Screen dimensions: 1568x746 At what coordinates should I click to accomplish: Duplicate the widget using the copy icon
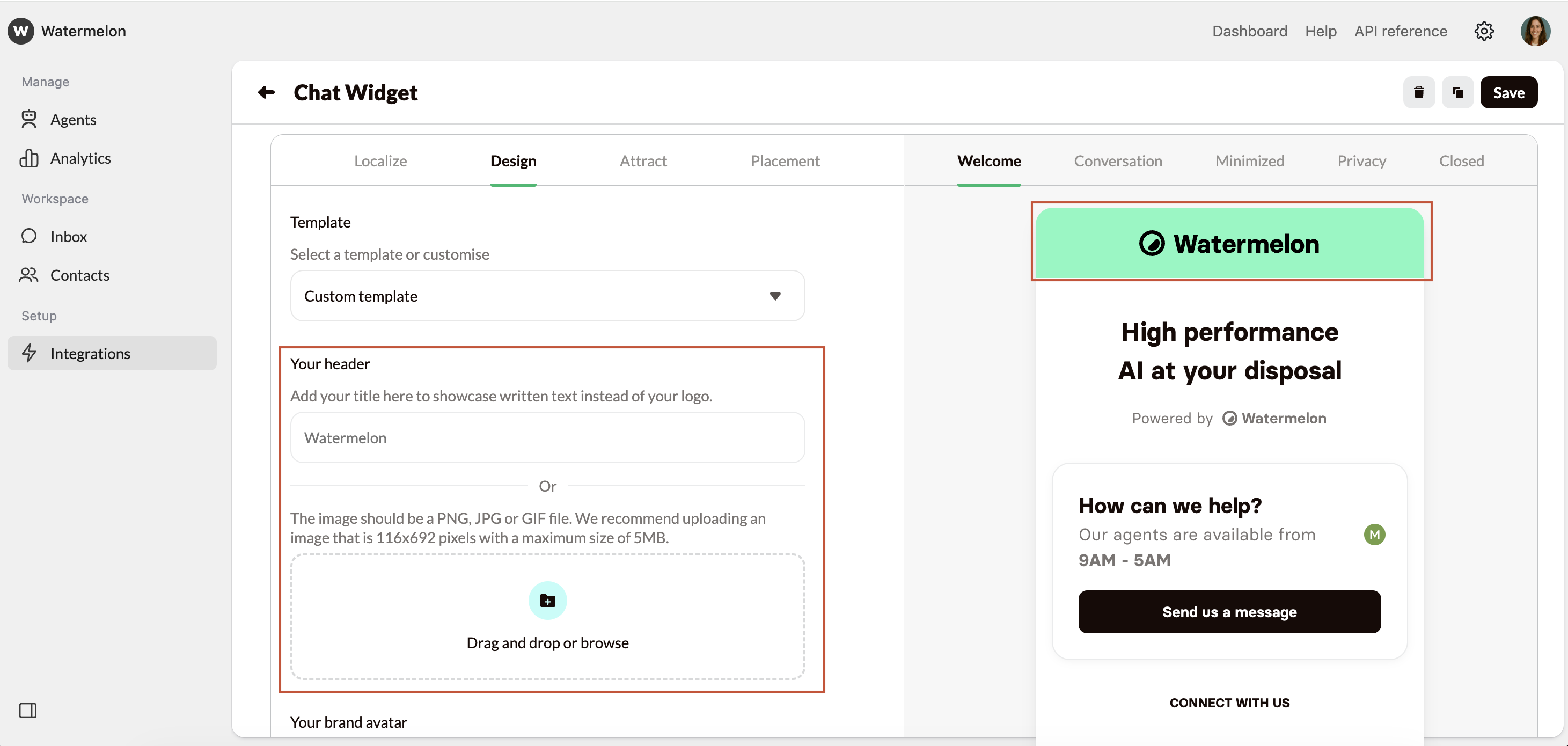(x=1457, y=92)
